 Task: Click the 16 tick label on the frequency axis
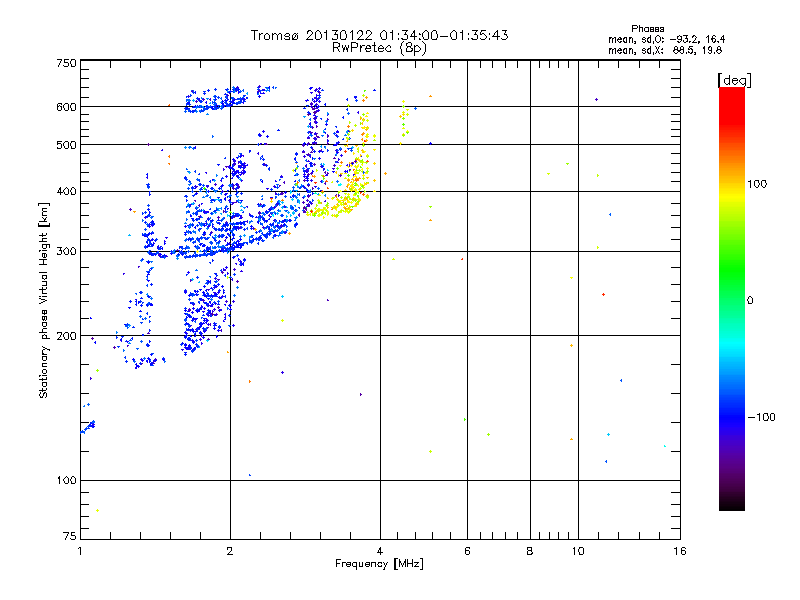pyautogui.click(x=678, y=551)
